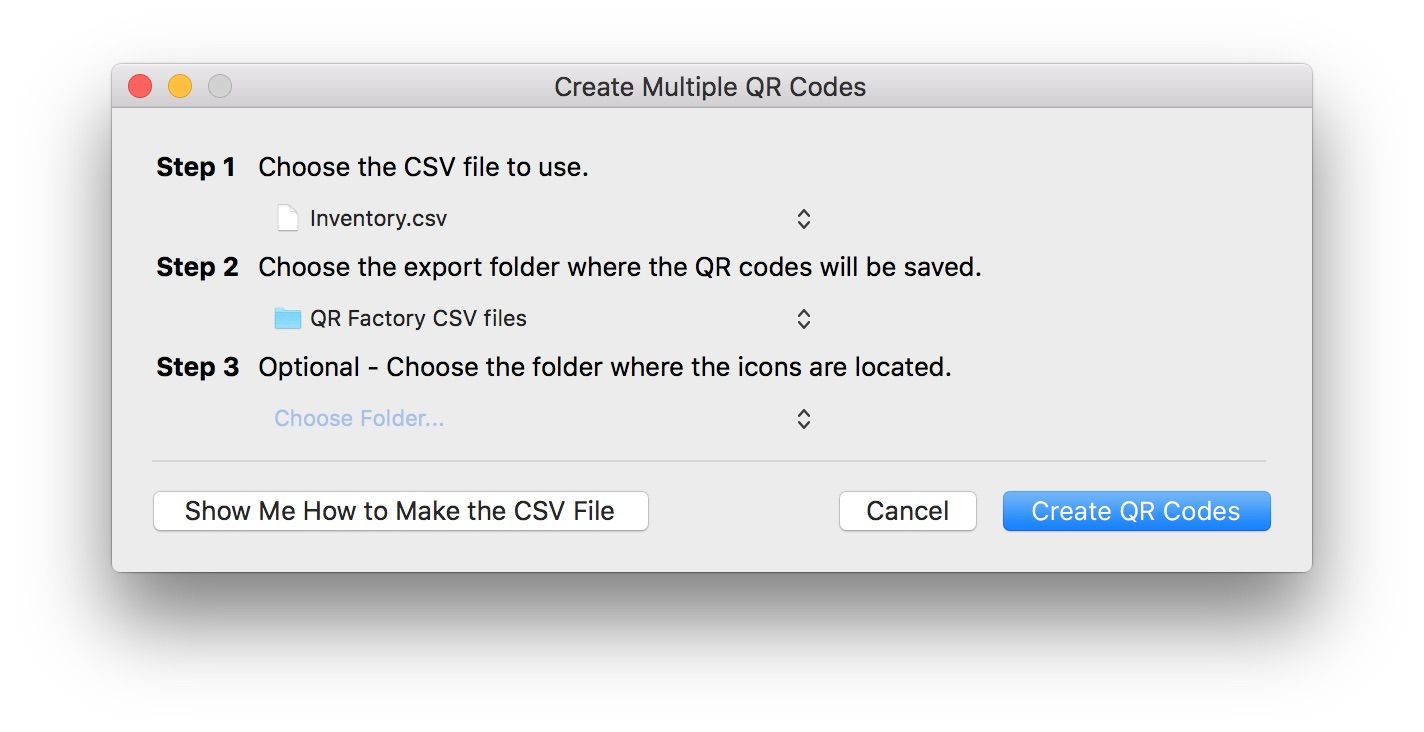The image size is (1424, 732).
Task: Open Show Me How to Make the CSV File
Action: (400, 511)
